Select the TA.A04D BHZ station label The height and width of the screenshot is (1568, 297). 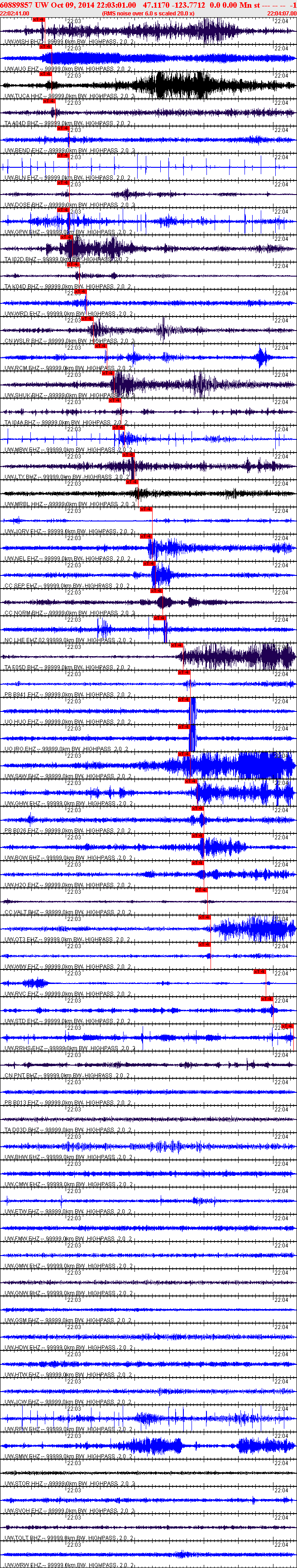67,124
